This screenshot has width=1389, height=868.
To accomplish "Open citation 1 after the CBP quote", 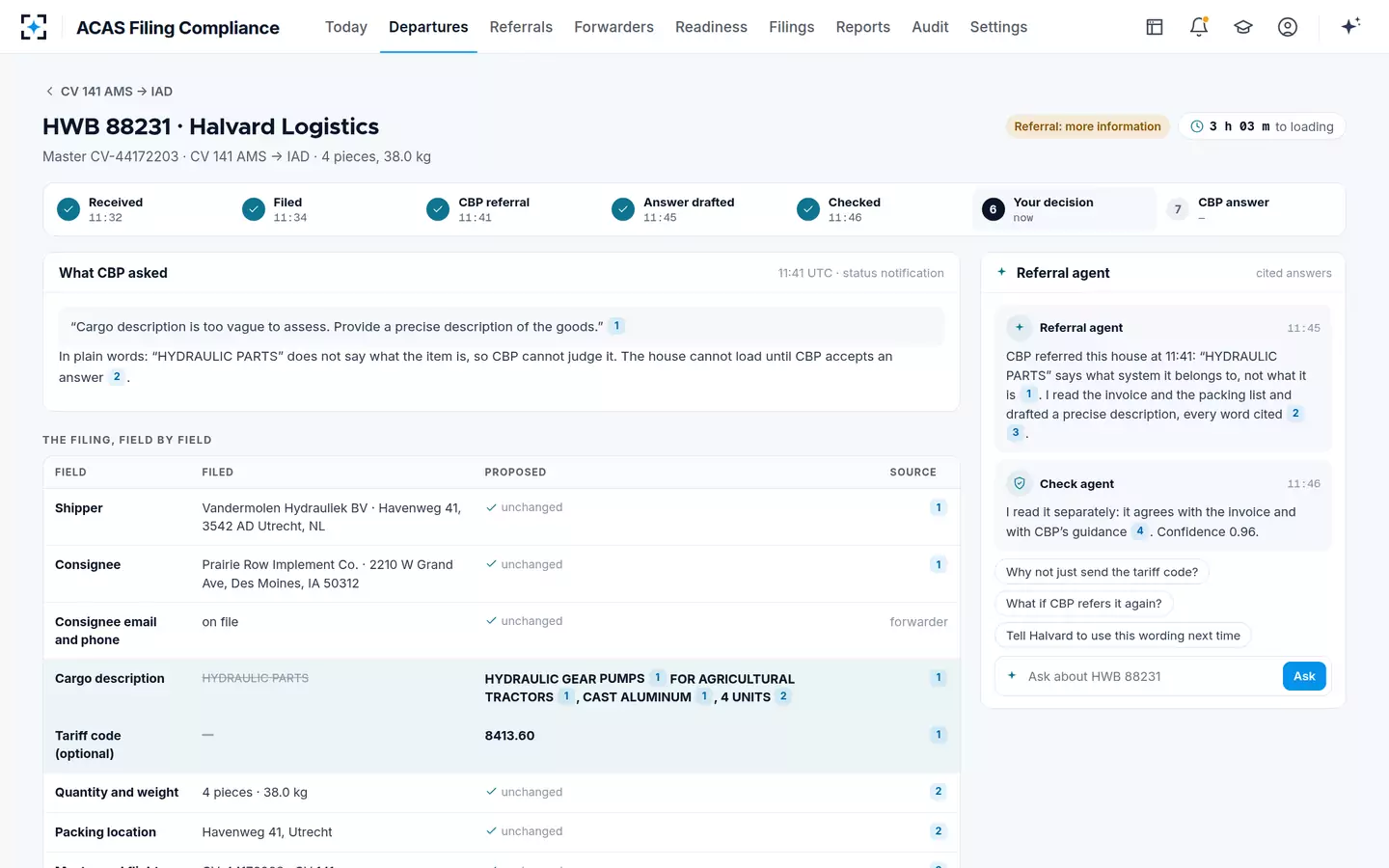I will (616, 326).
